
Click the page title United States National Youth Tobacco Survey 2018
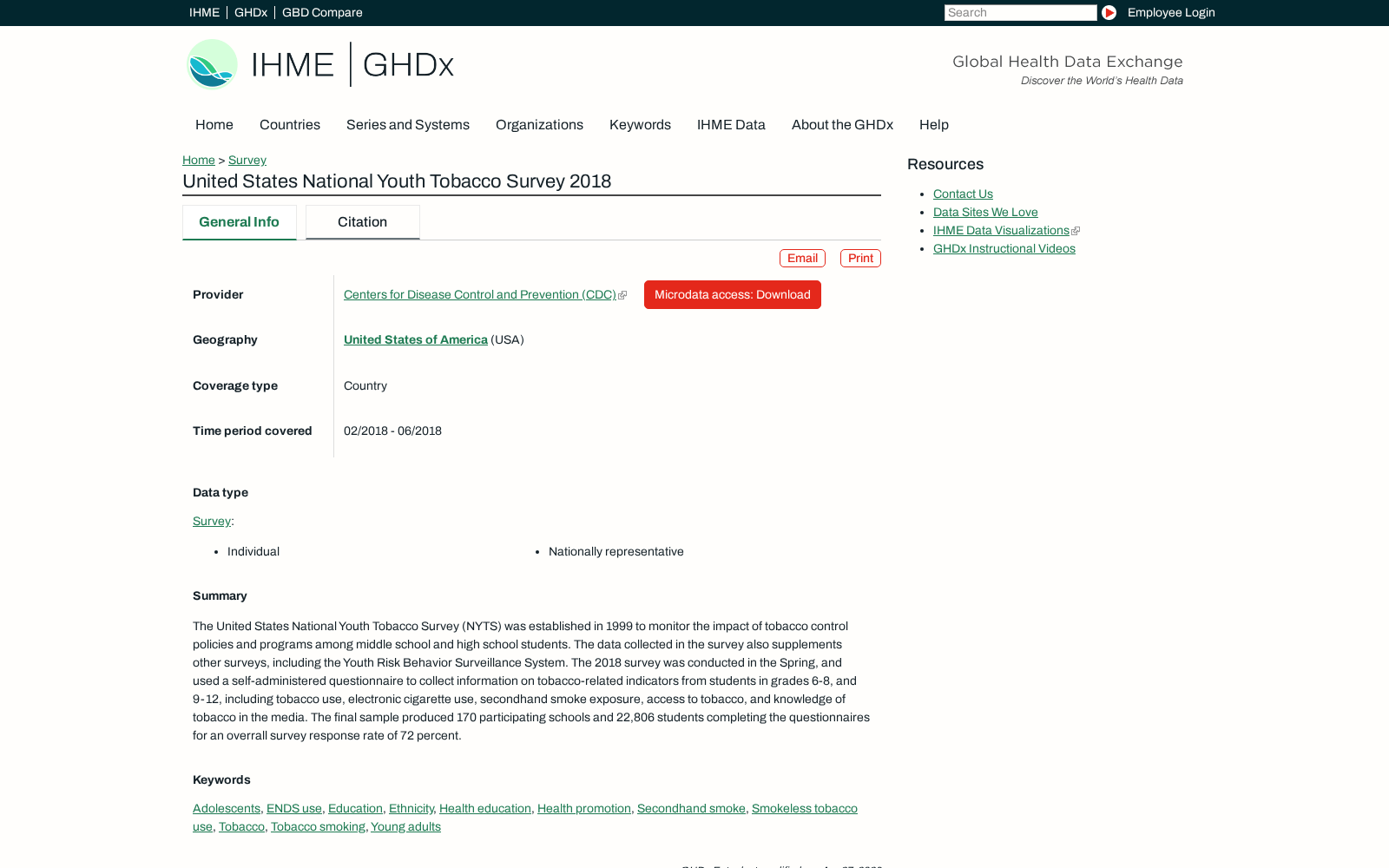point(397,181)
